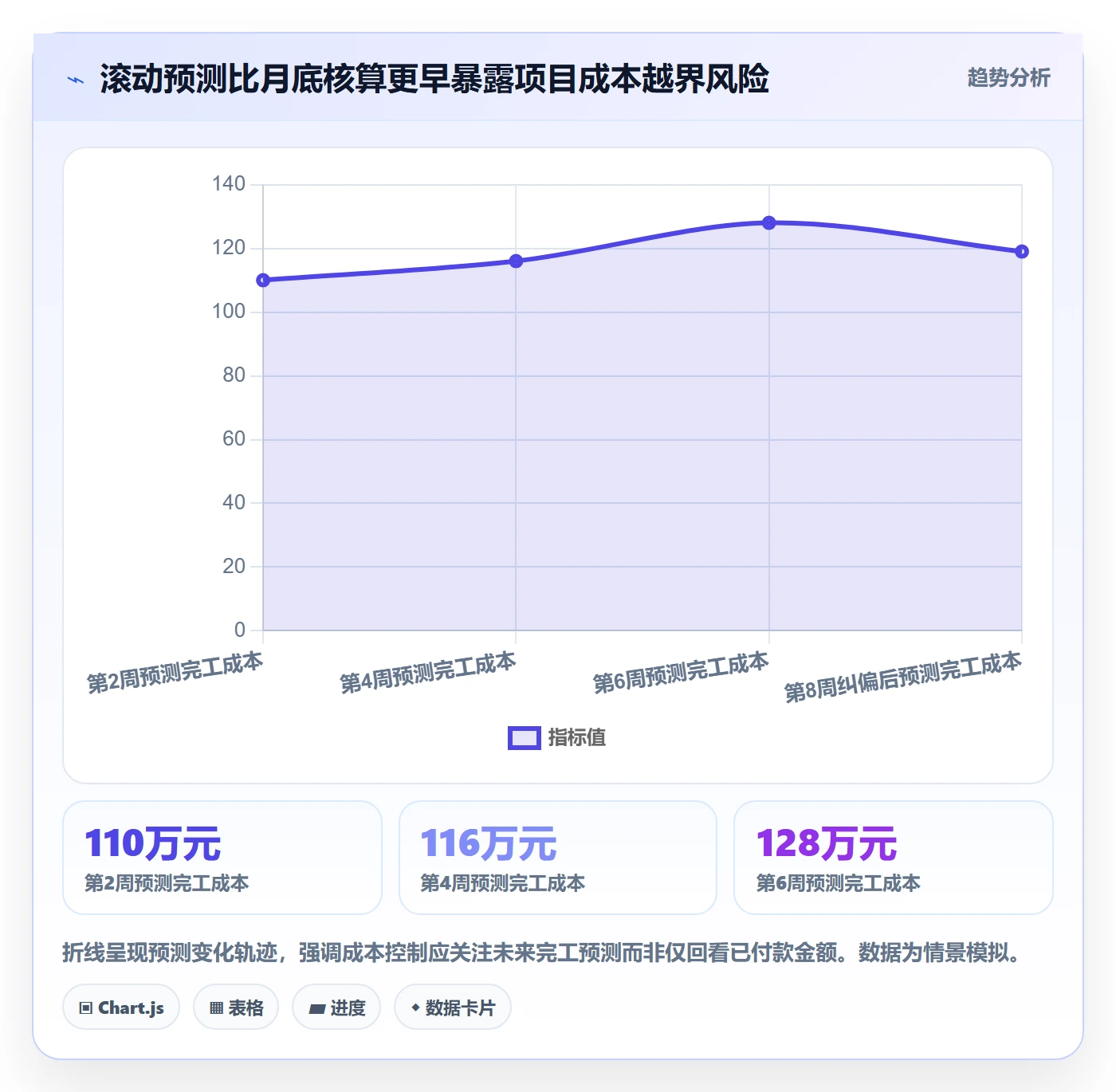Select the 第6周 peak data point at 128
This screenshot has height=1092, width=1116.
(x=768, y=222)
